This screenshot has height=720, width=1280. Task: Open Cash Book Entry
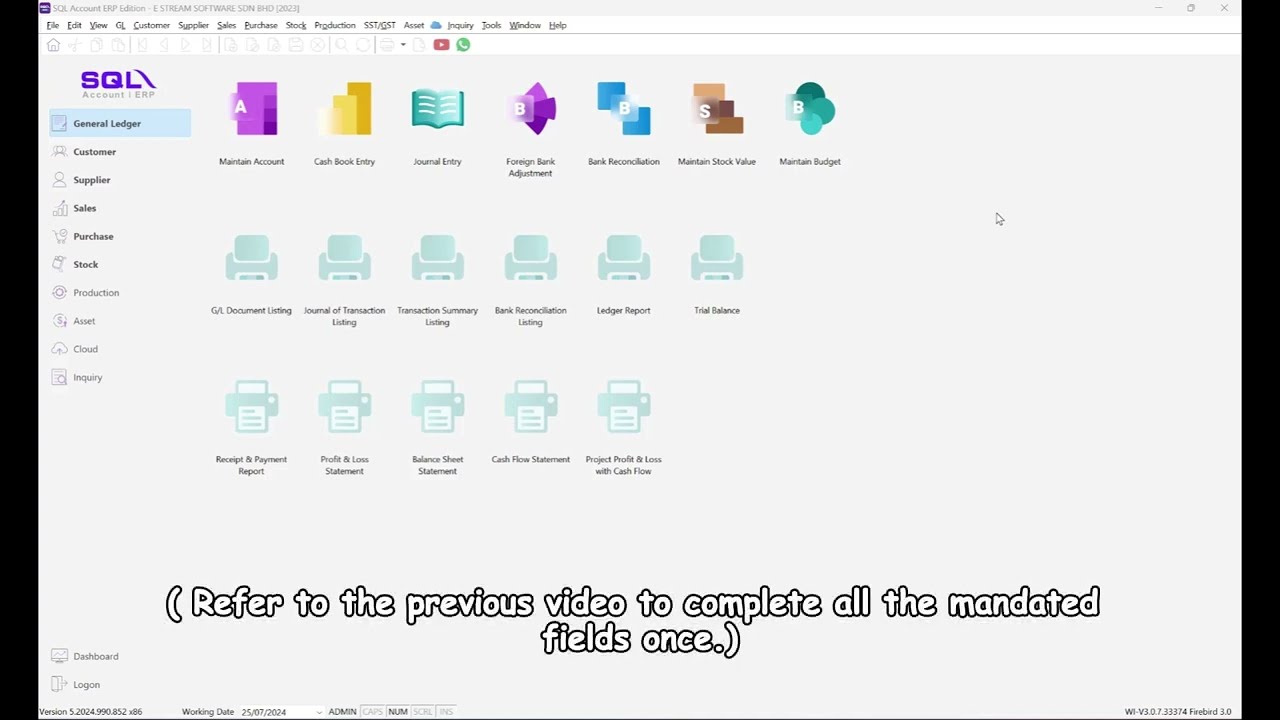pos(344,109)
